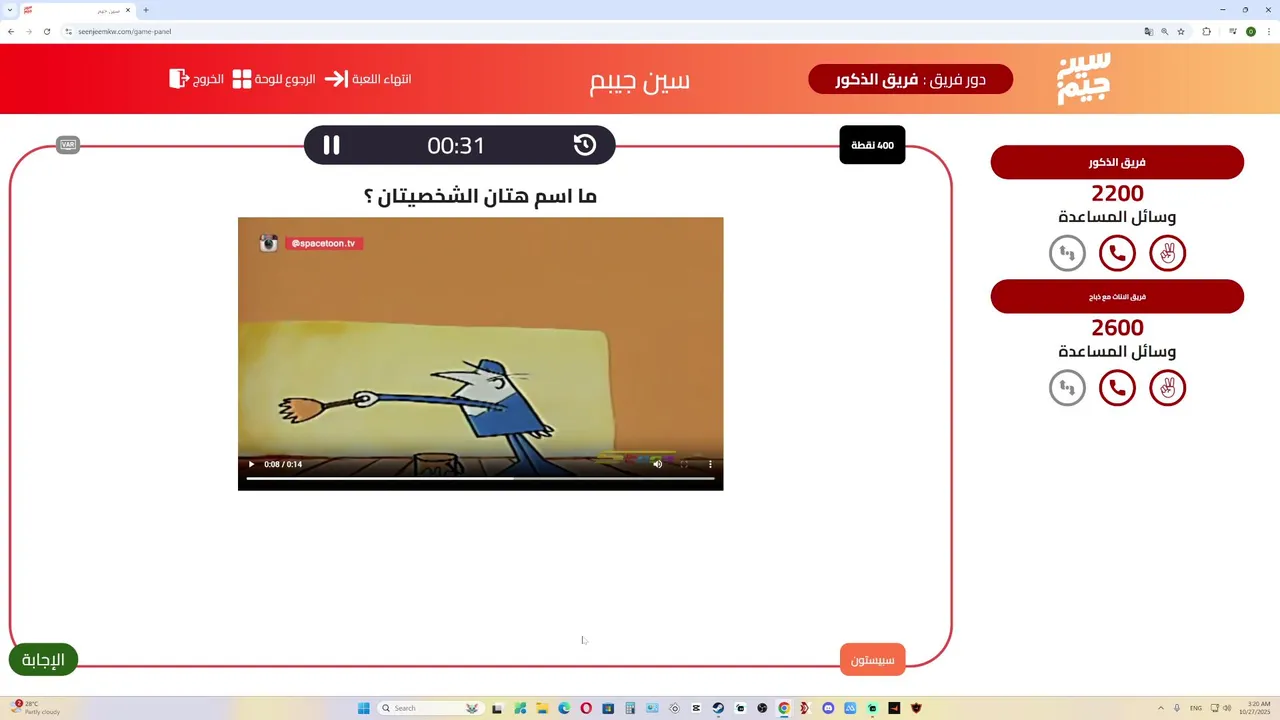Select the فريق الذكور team name banner
1280x720 pixels.
pyautogui.click(x=1117, y=162)
